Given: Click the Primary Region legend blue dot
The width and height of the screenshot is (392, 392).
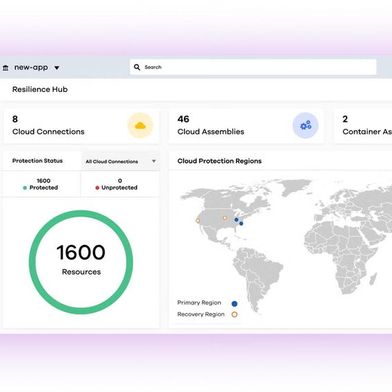Looking at the screenshot, I should (234, 303).
